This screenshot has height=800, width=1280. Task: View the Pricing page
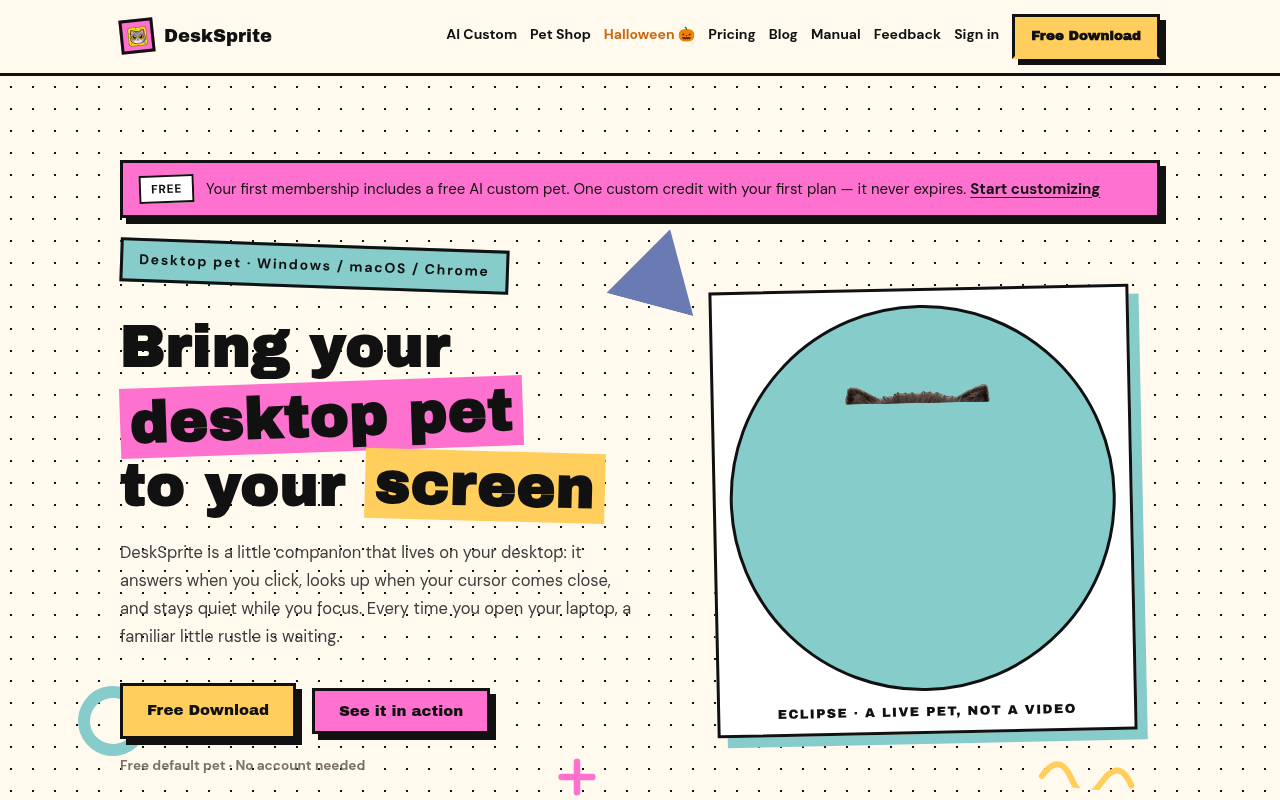tap(732, 34)
